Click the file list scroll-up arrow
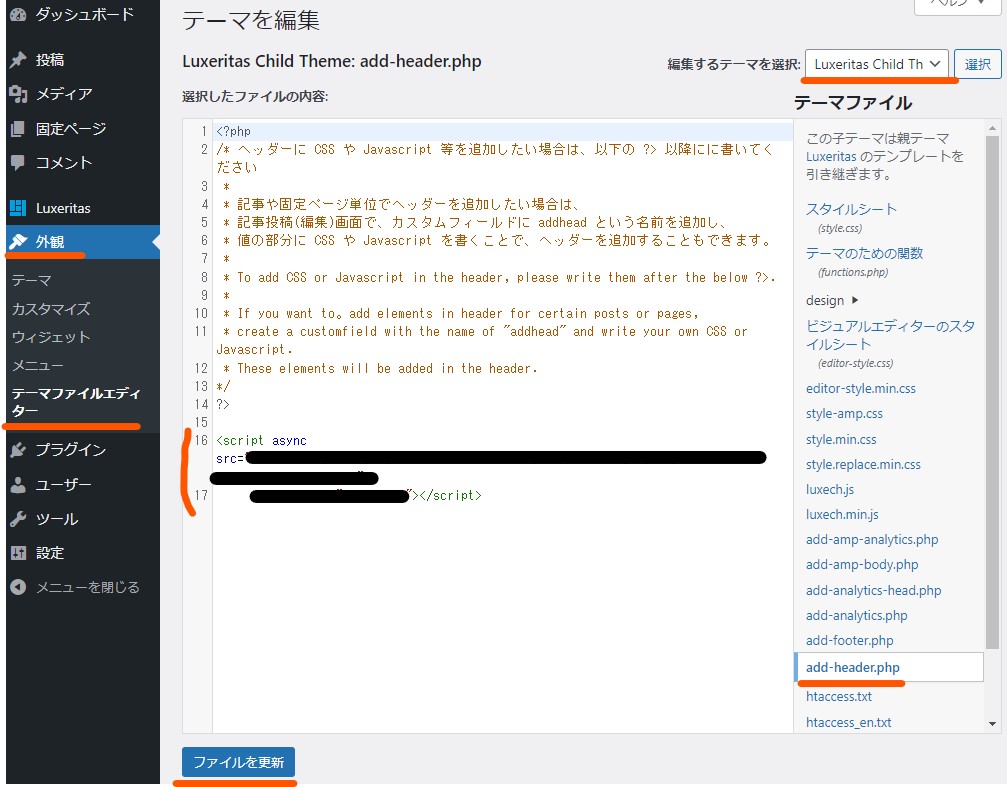This screenshot has width=1007, height=787. (x=992, y=128)
